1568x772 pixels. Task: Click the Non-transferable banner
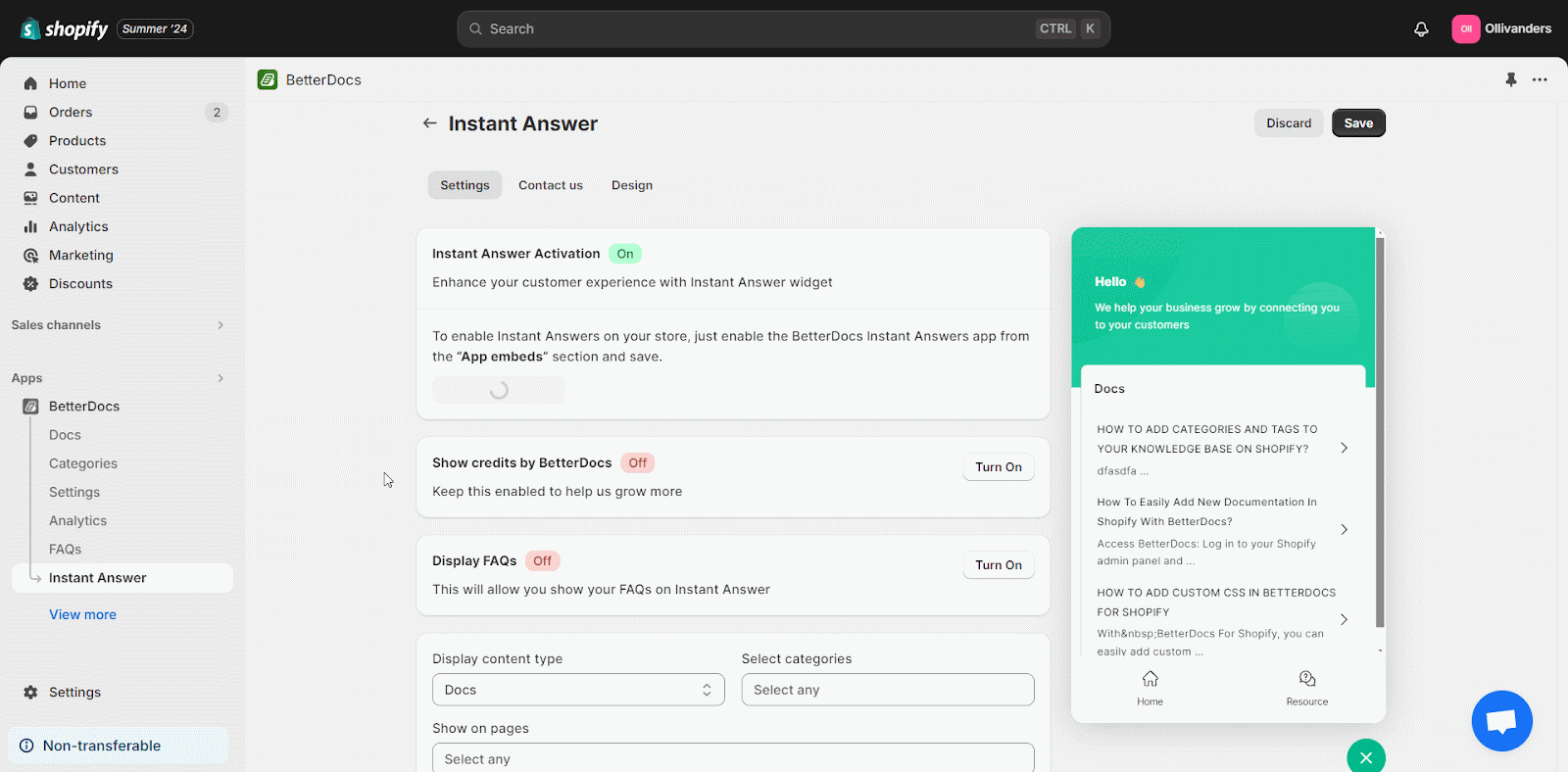[119, 746]
